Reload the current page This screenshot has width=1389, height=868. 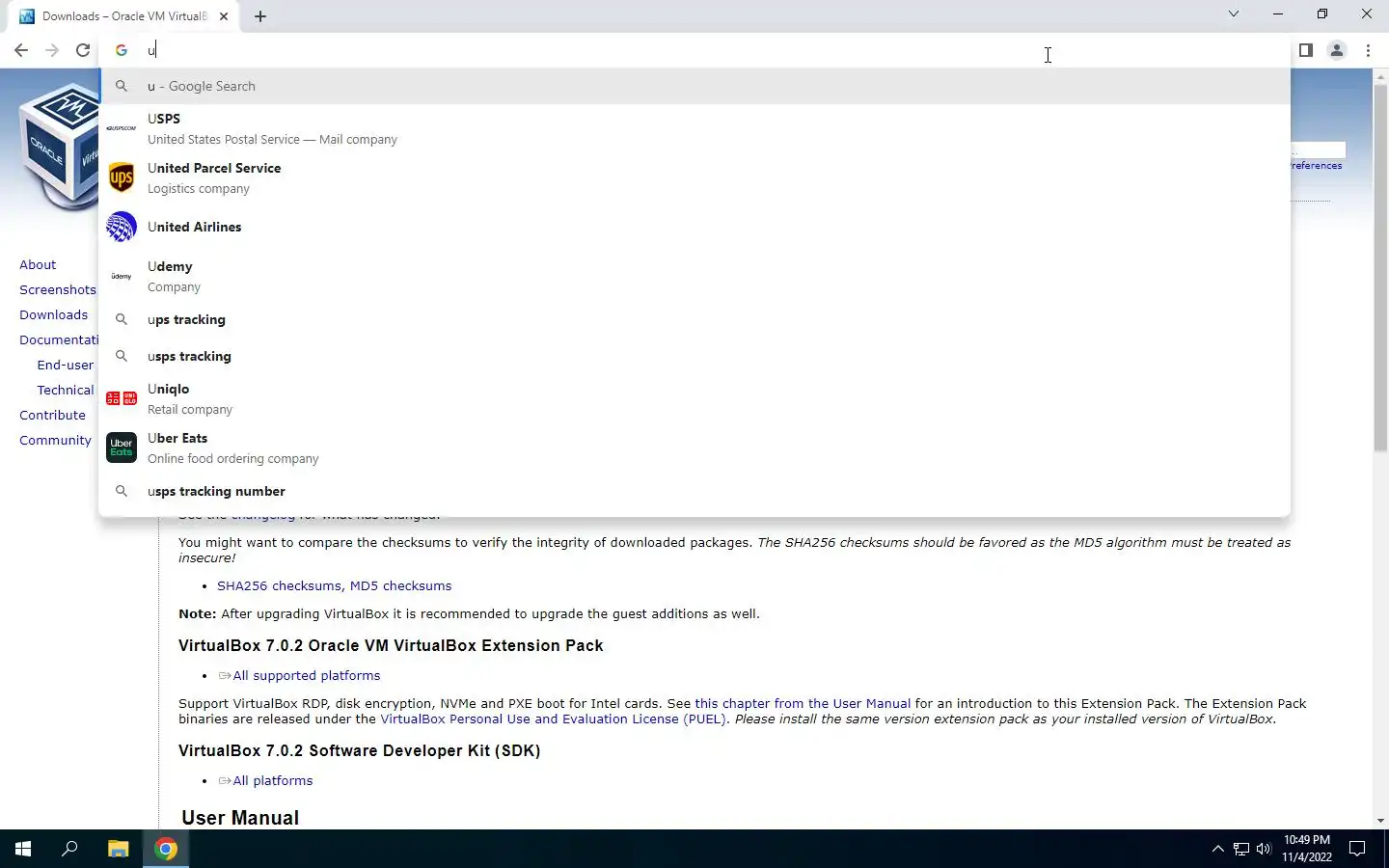(x=83, y=50)
